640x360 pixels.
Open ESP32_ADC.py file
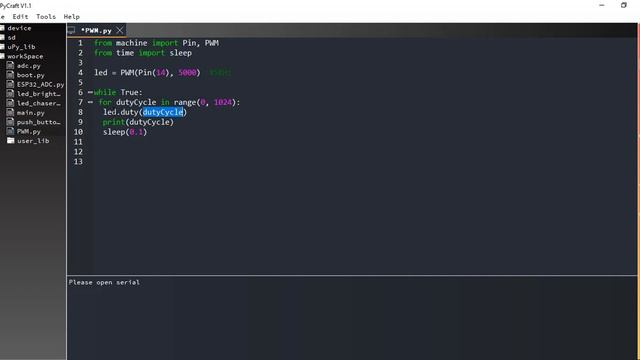[x=40, y=84]
